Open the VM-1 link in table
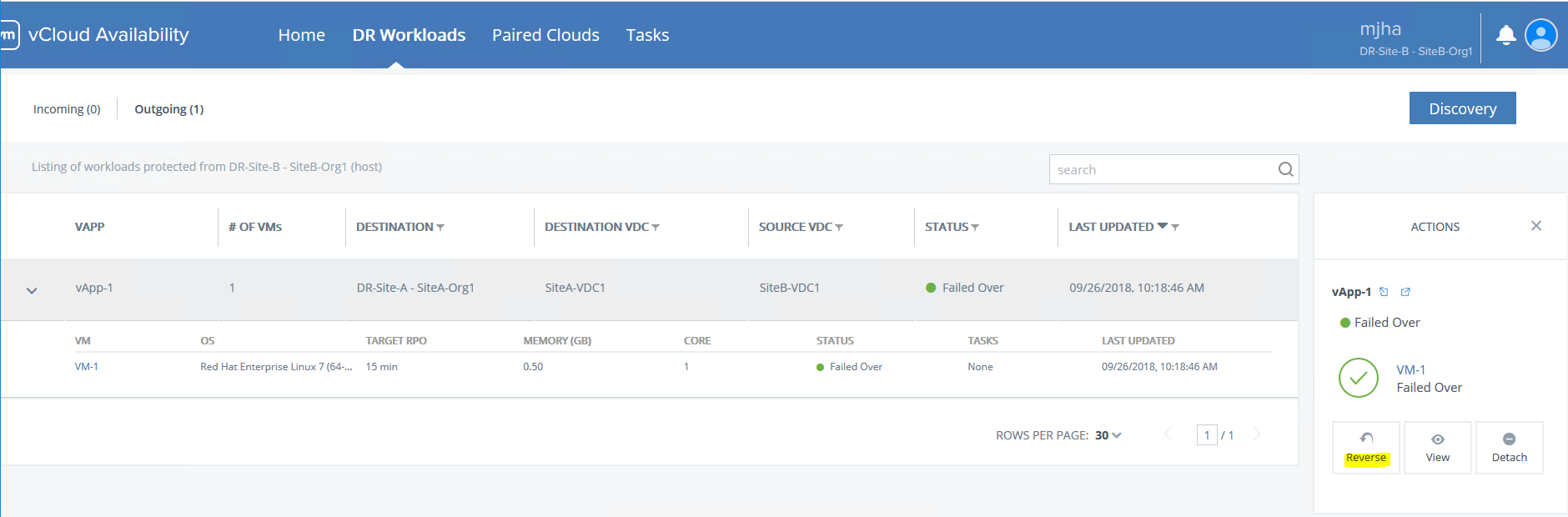1568x517 pixels. tap(87, 367)
